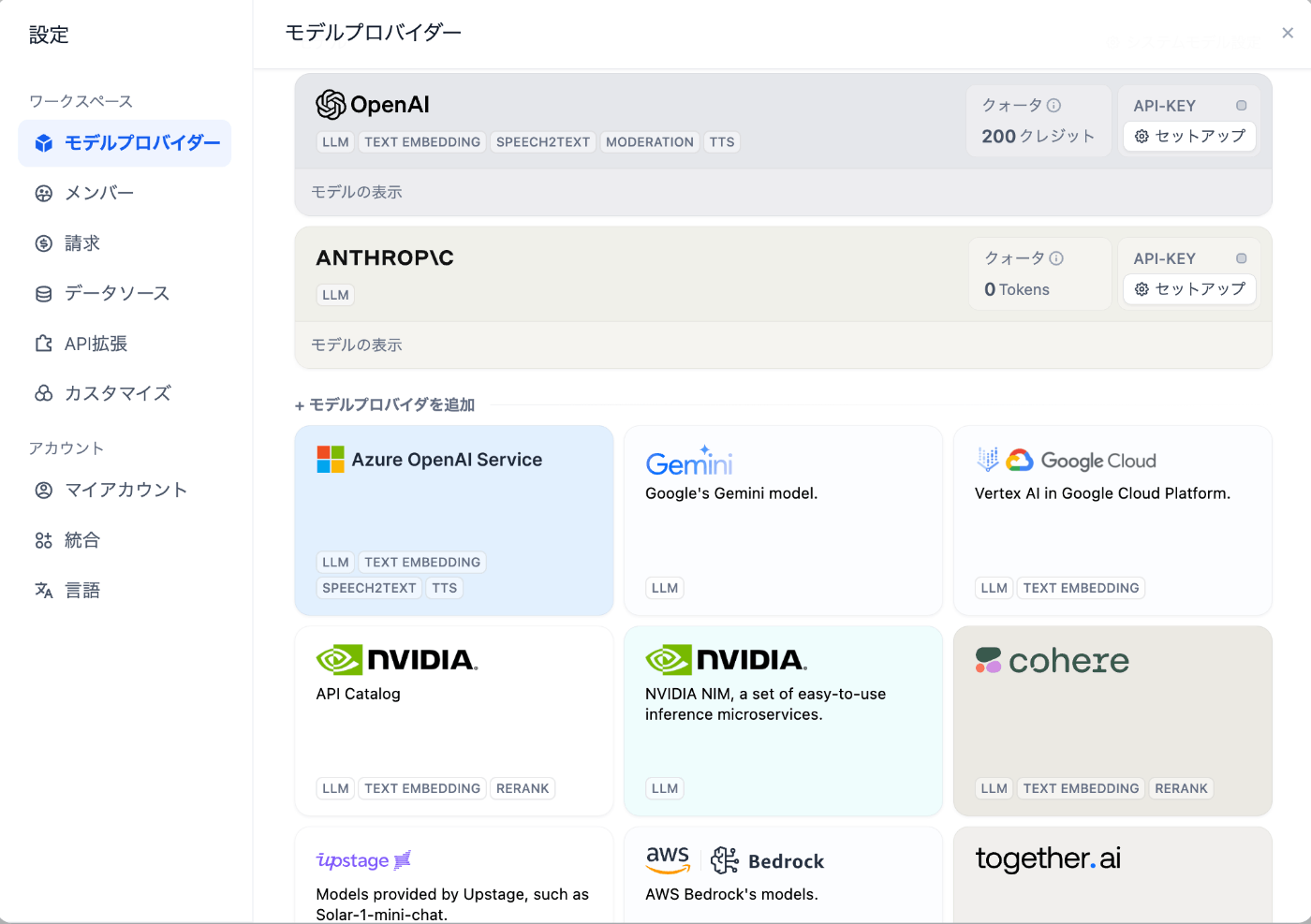Click the OpenAI TTS tag
Image resolution: width=1311 pixels, height=924 pixels.
[722, 142]
